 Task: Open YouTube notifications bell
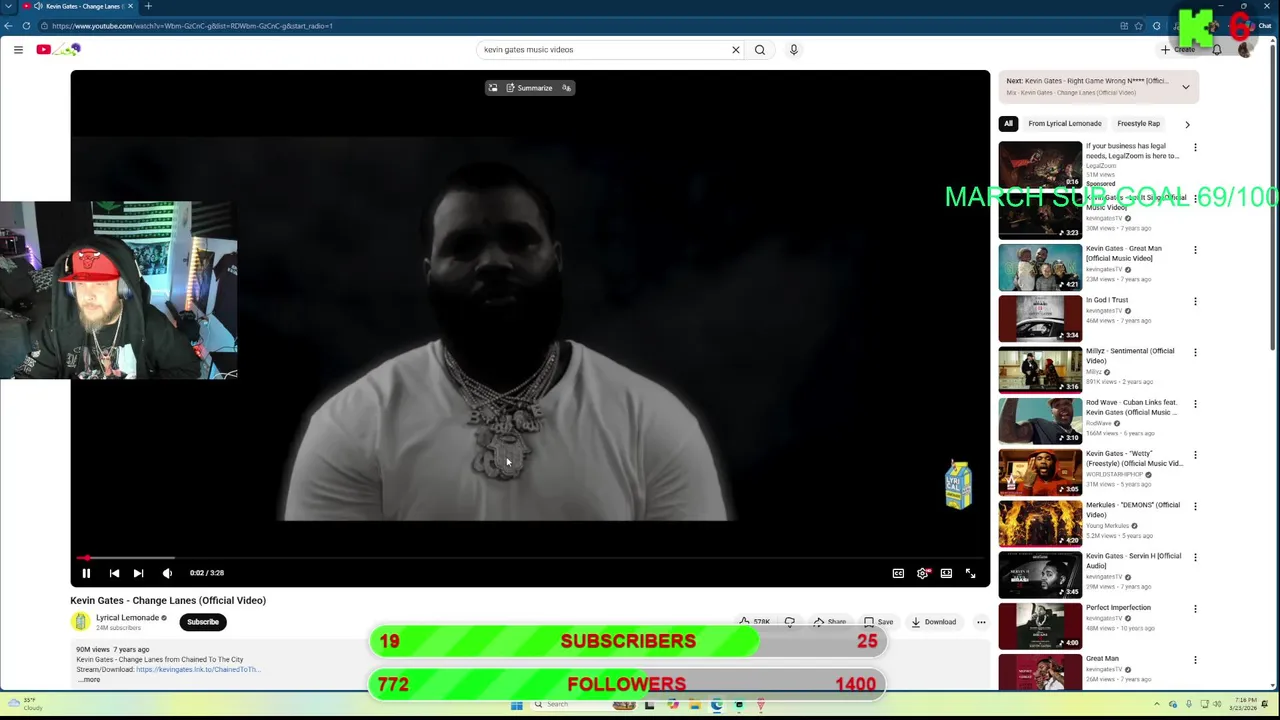(x=1217, y=49)
